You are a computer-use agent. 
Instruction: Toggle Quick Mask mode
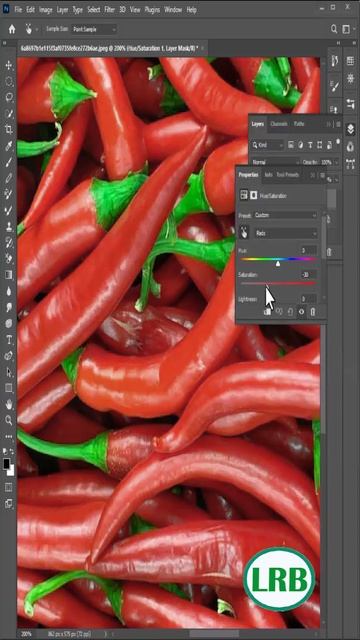(x=9, y=487)
